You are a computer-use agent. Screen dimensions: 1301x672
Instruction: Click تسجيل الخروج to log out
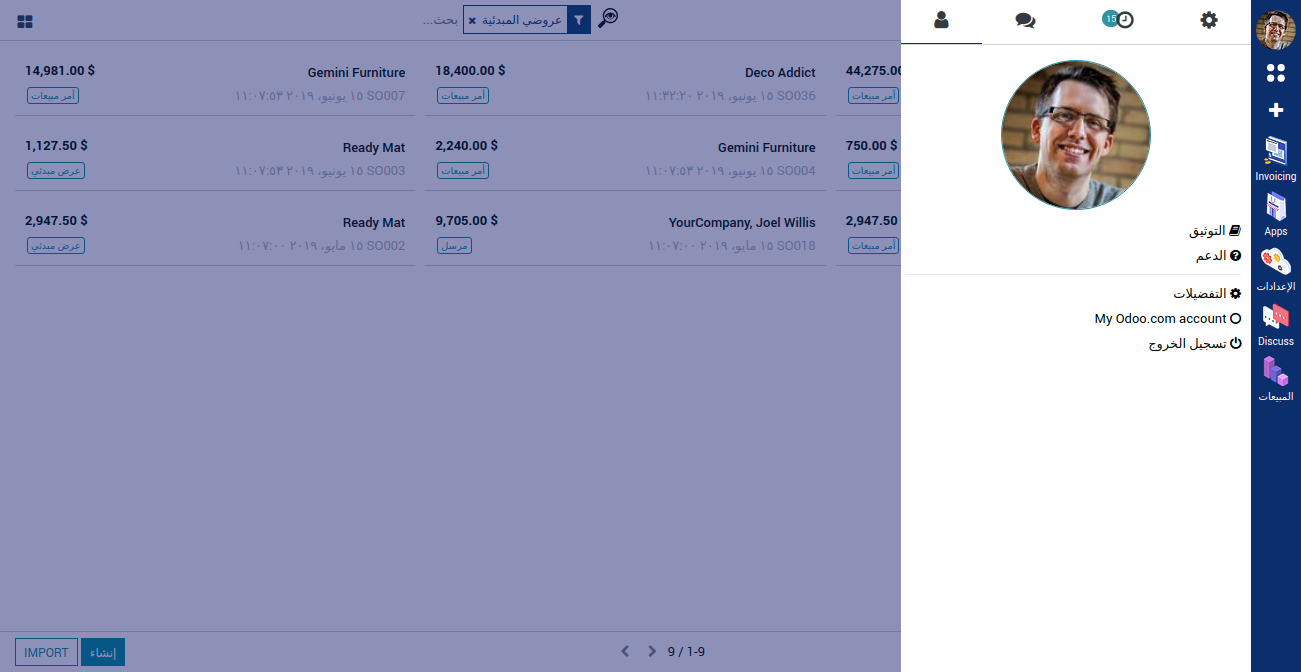coord(1194,343)
